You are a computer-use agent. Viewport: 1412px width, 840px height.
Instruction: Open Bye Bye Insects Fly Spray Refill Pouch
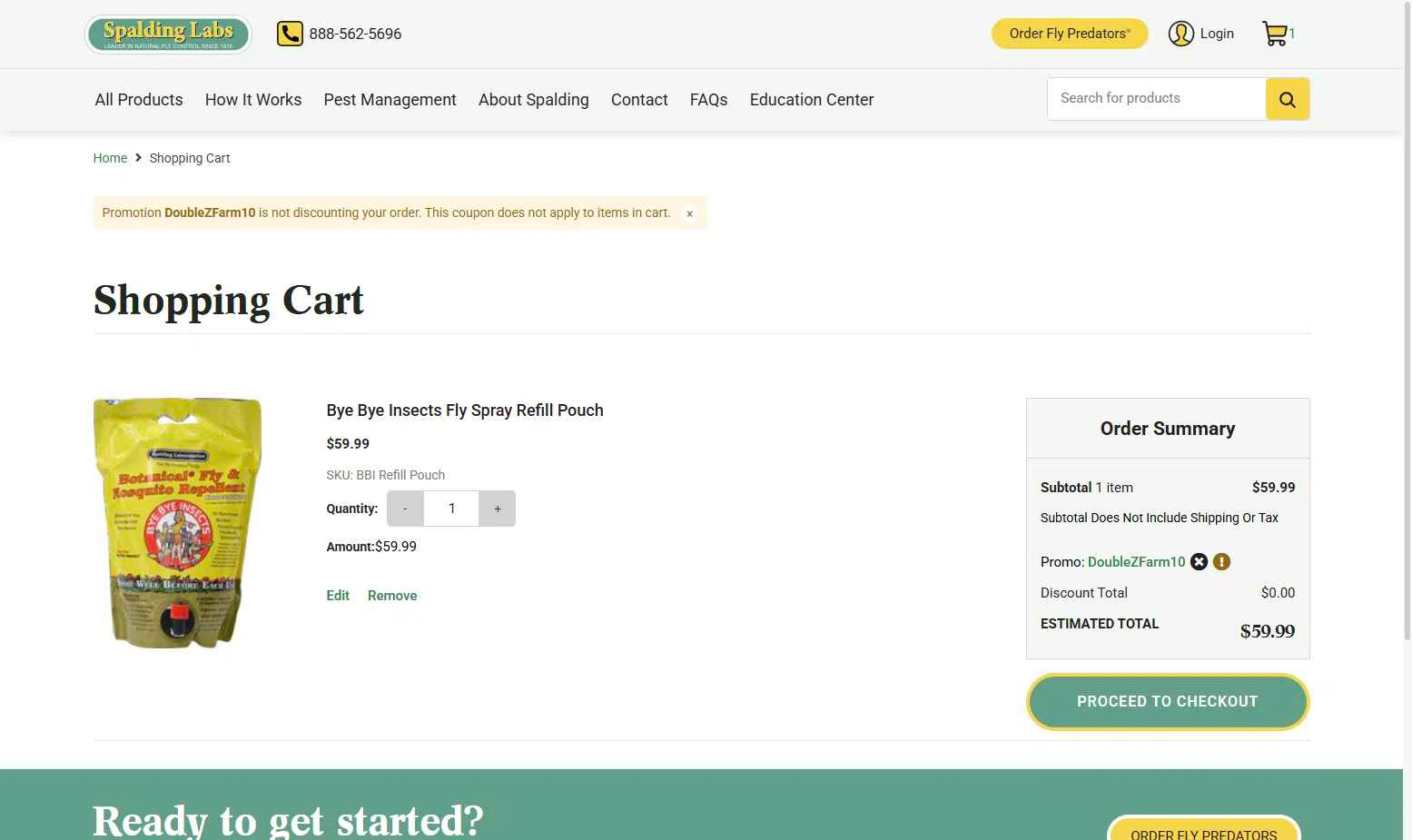pyautogui.click(x=465, y=410)
